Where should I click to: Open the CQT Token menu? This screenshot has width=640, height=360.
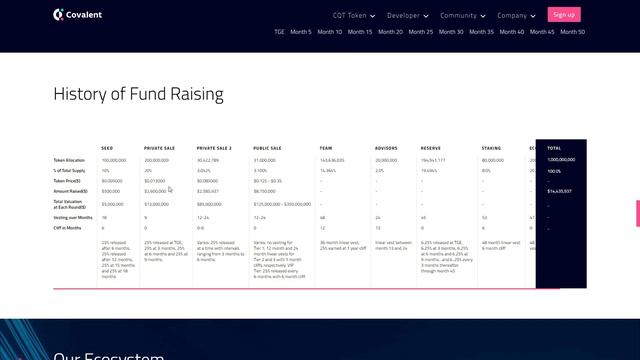tap(353, 16)
